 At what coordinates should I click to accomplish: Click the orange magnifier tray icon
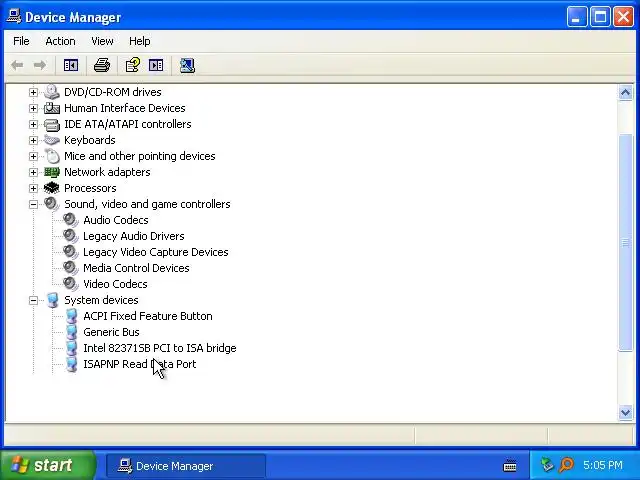[567, 465]
